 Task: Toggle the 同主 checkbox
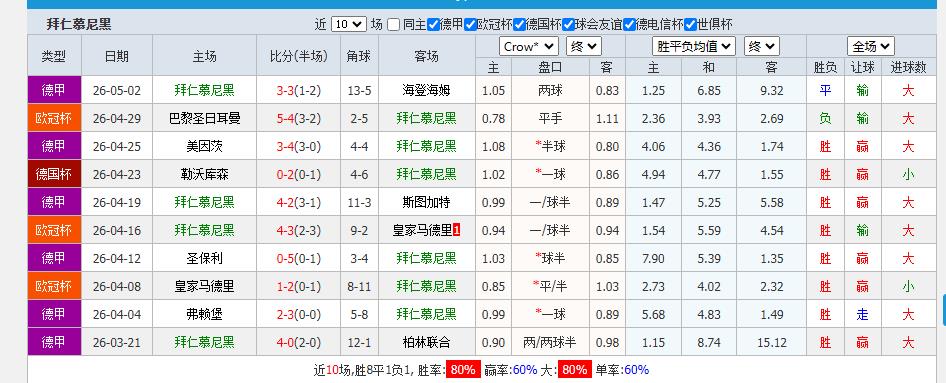click(x=393, y=25)
